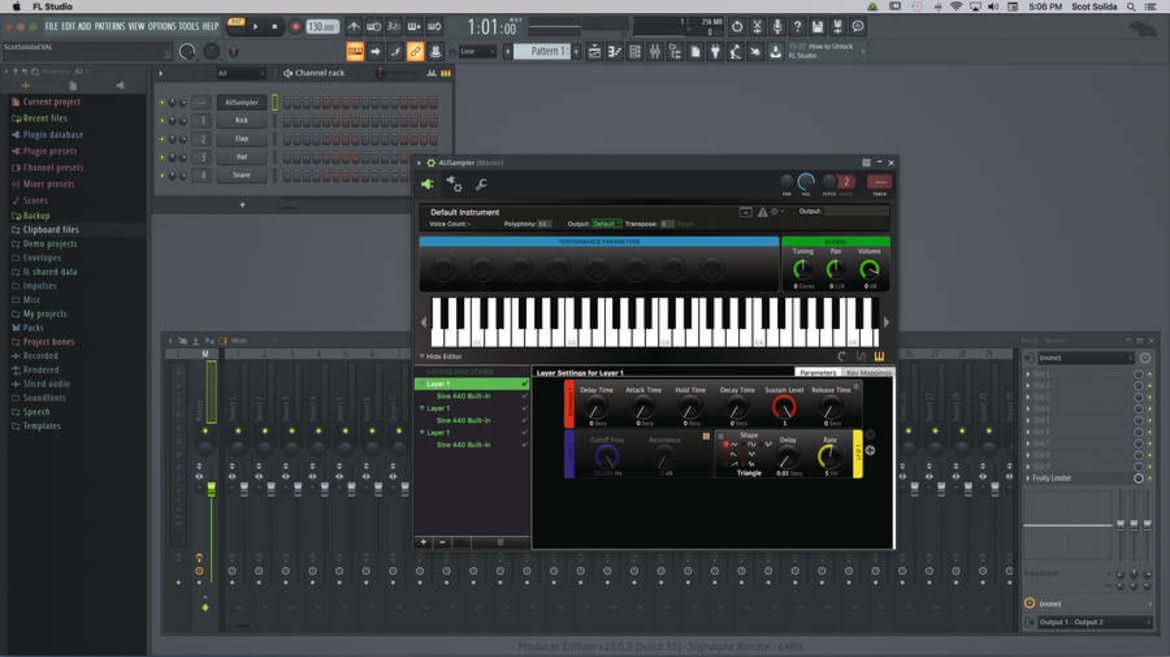Open the browser view icon
The image size is (1170, 657).
click(x=675, y=52)
